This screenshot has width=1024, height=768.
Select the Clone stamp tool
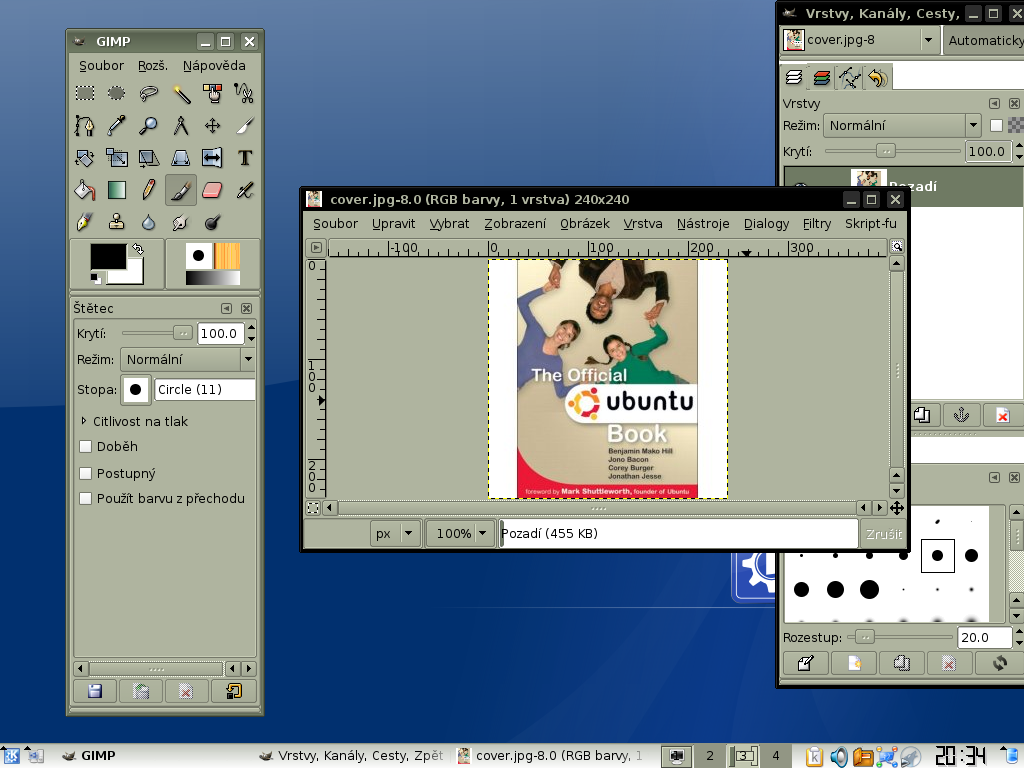tap(117, 222)
